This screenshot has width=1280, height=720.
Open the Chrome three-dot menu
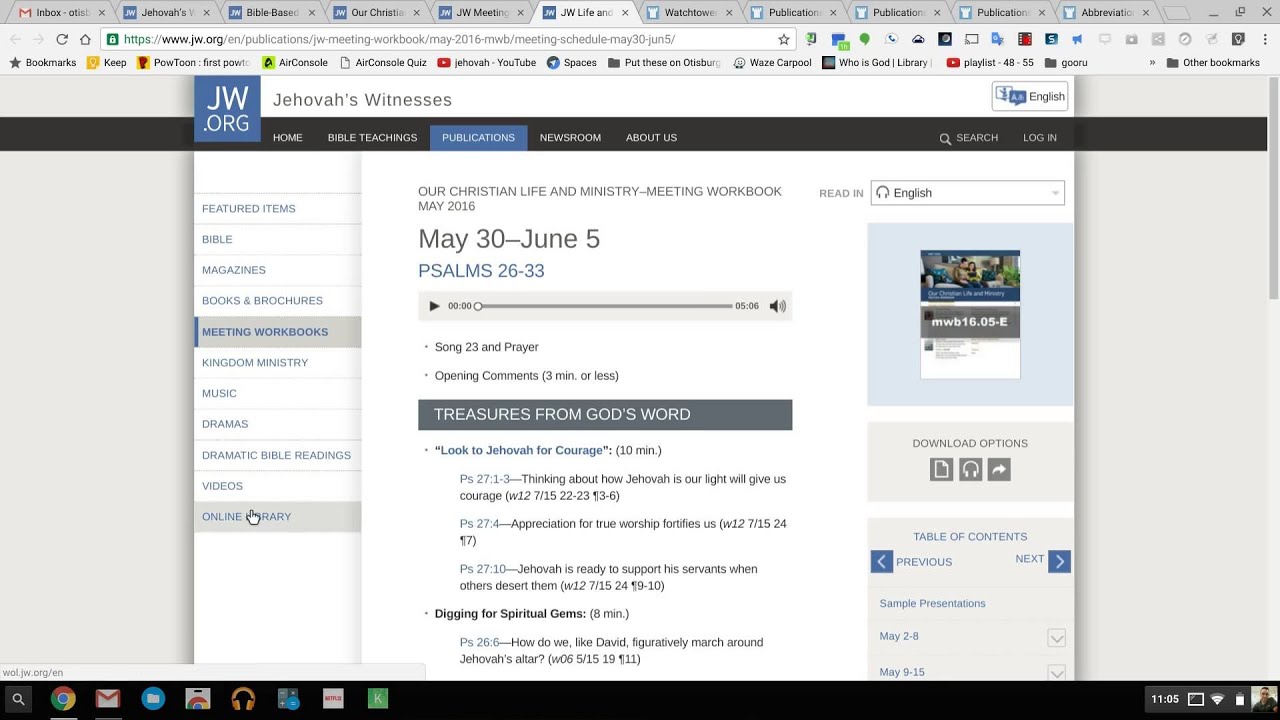1264,39
